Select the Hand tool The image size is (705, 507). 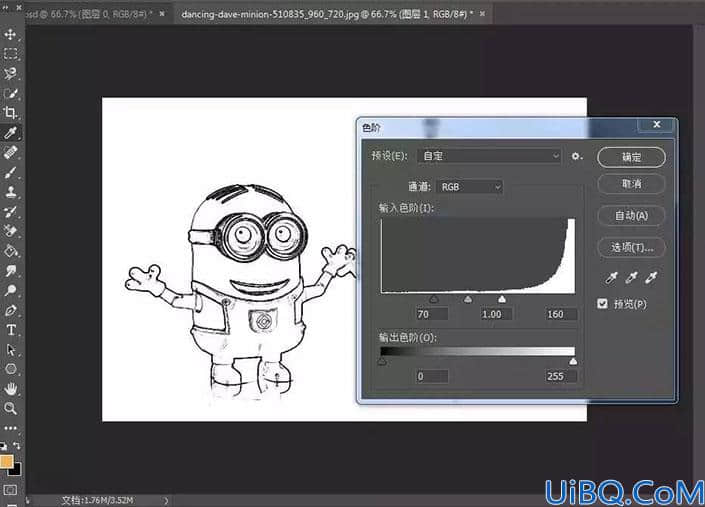pyautogui.click(x=10, y=388)
